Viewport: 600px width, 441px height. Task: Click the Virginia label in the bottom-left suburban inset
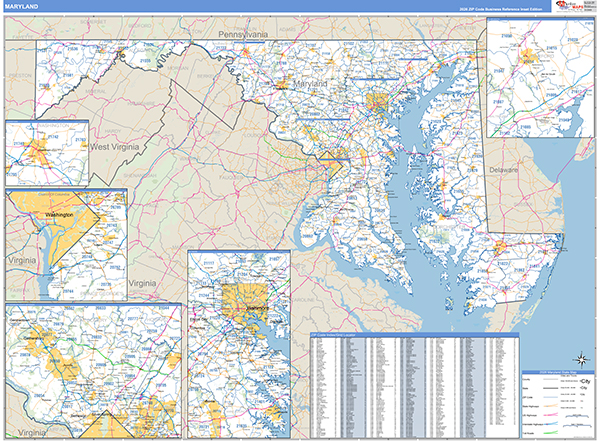32,433
